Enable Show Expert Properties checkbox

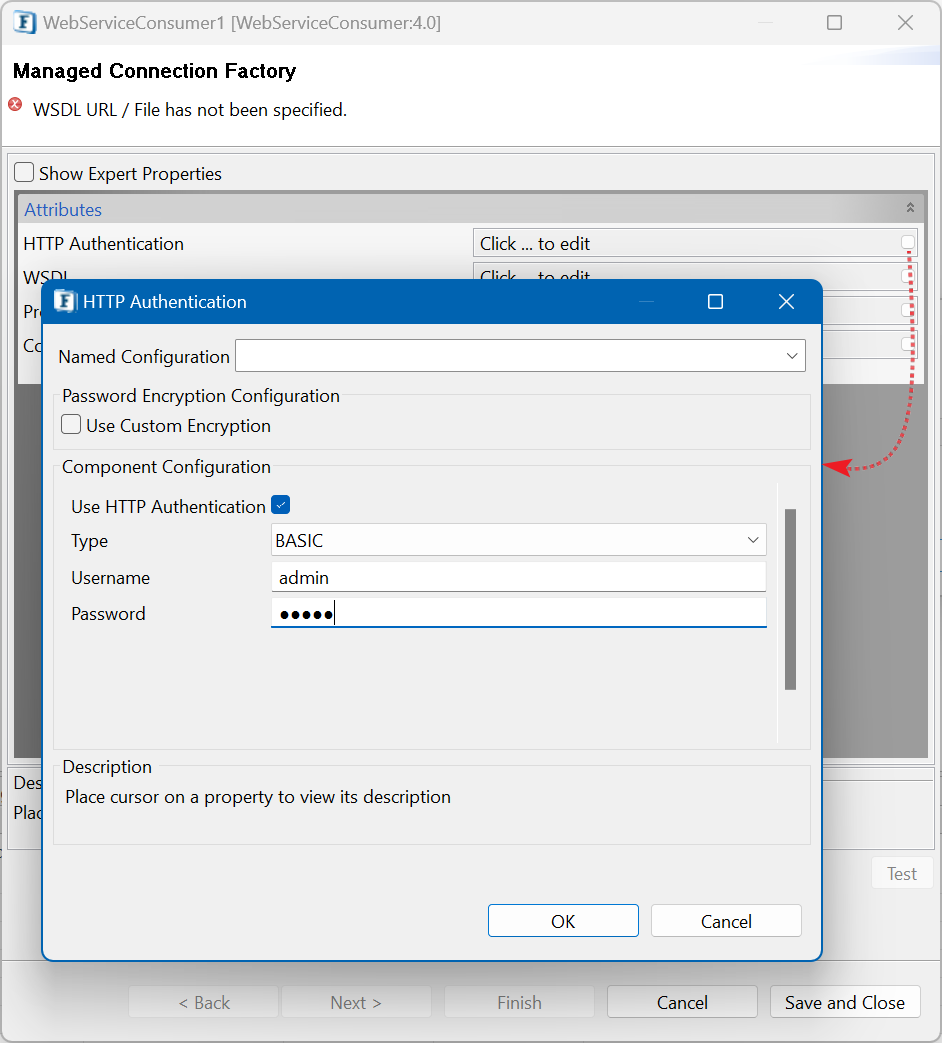pos(25,173)
